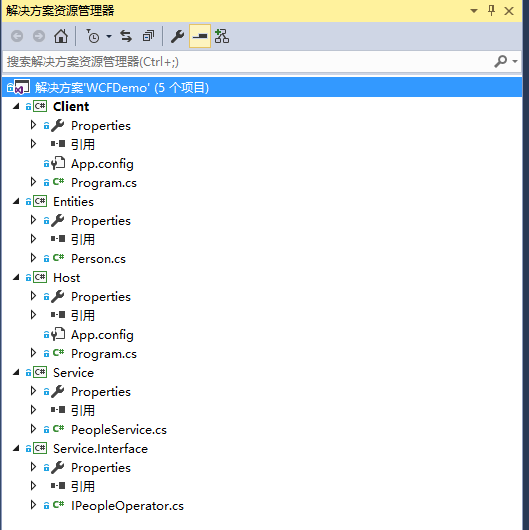The width and height of the screenshot is (529, 530).
Task: Click the WCFDemo solution icon
Action: [22, 87]
